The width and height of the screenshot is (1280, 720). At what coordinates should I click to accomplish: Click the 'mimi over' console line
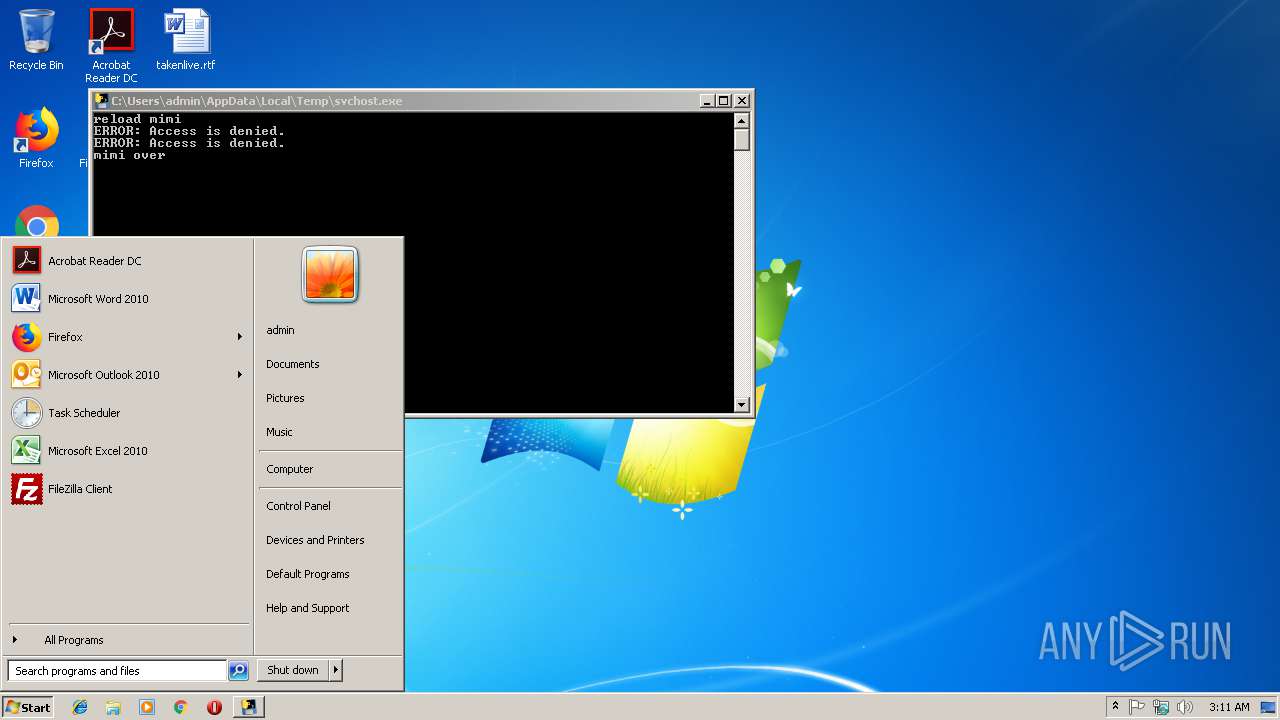pos(129,155)
